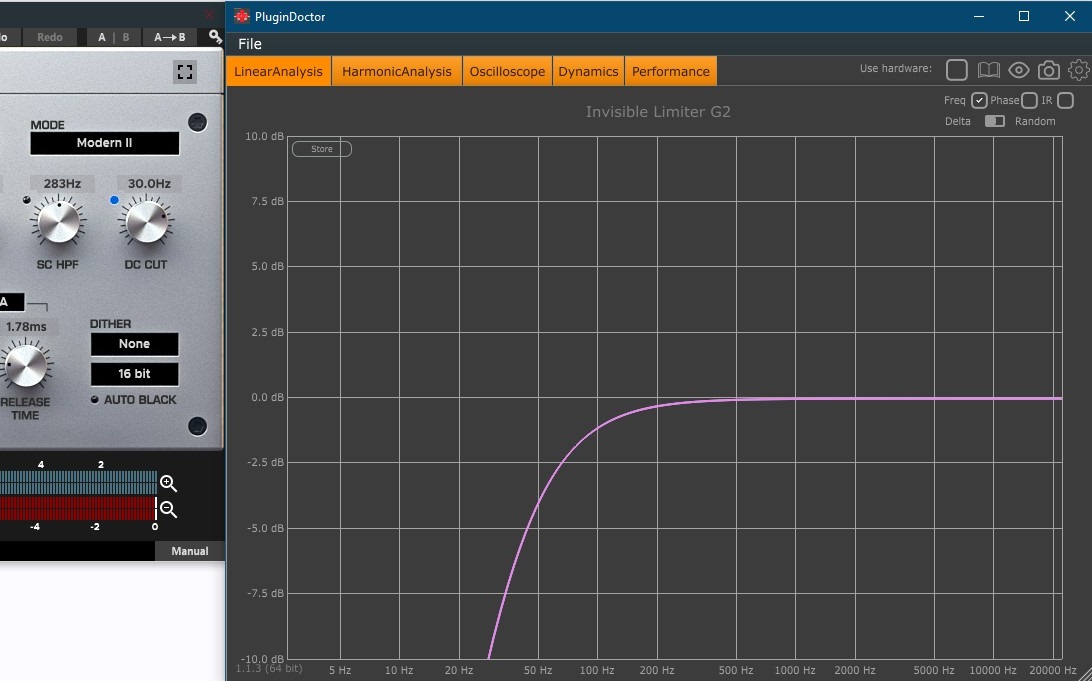This screenshot has width=1092, height=681.
Task: Click the A→B copy button
Action: pos(170,37)
